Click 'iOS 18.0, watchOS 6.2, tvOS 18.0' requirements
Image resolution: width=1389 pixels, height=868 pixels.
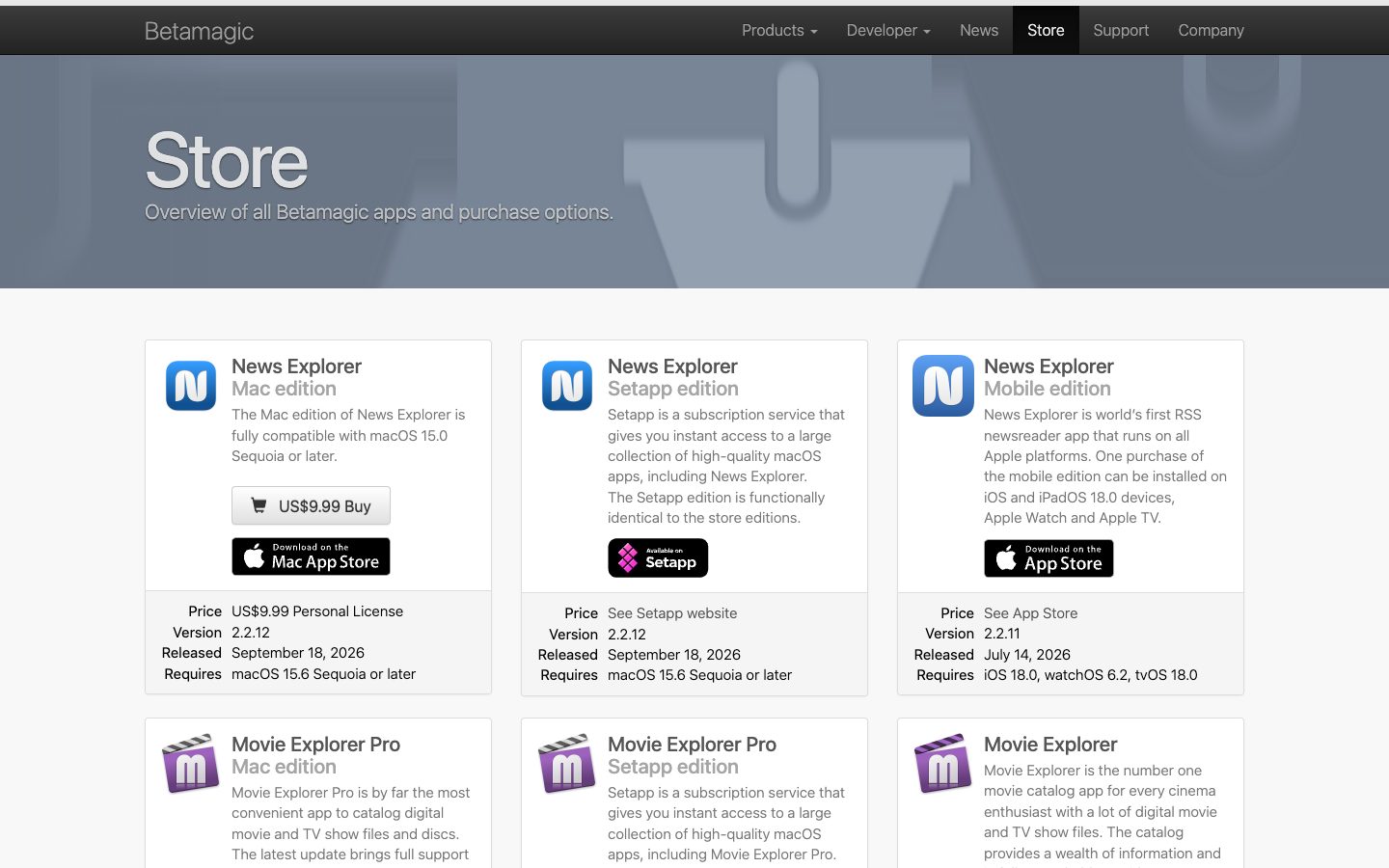[x=1091, y=675]
